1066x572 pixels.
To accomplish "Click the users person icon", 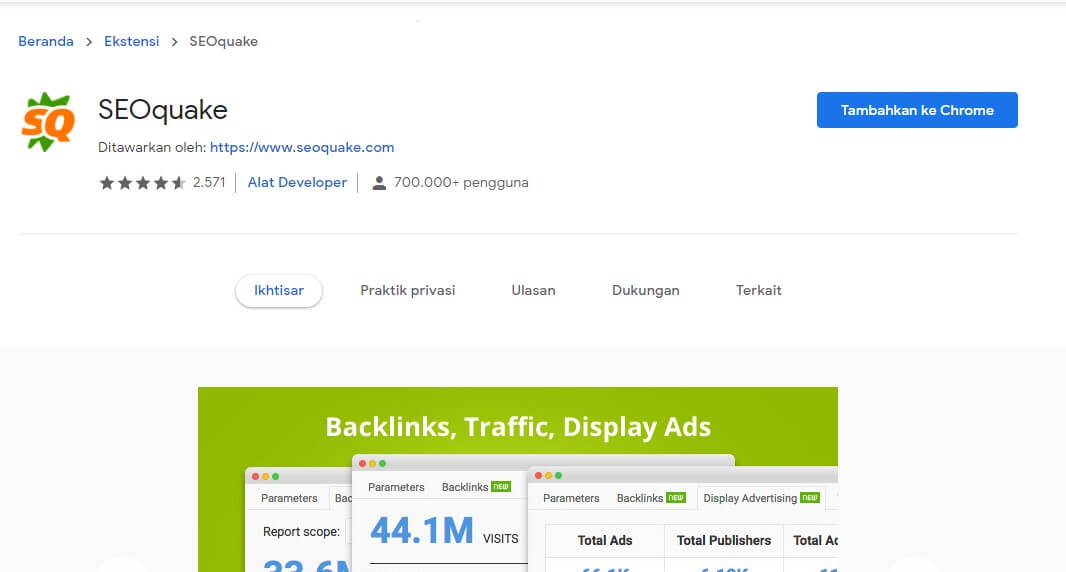I will tap(379, 182).
